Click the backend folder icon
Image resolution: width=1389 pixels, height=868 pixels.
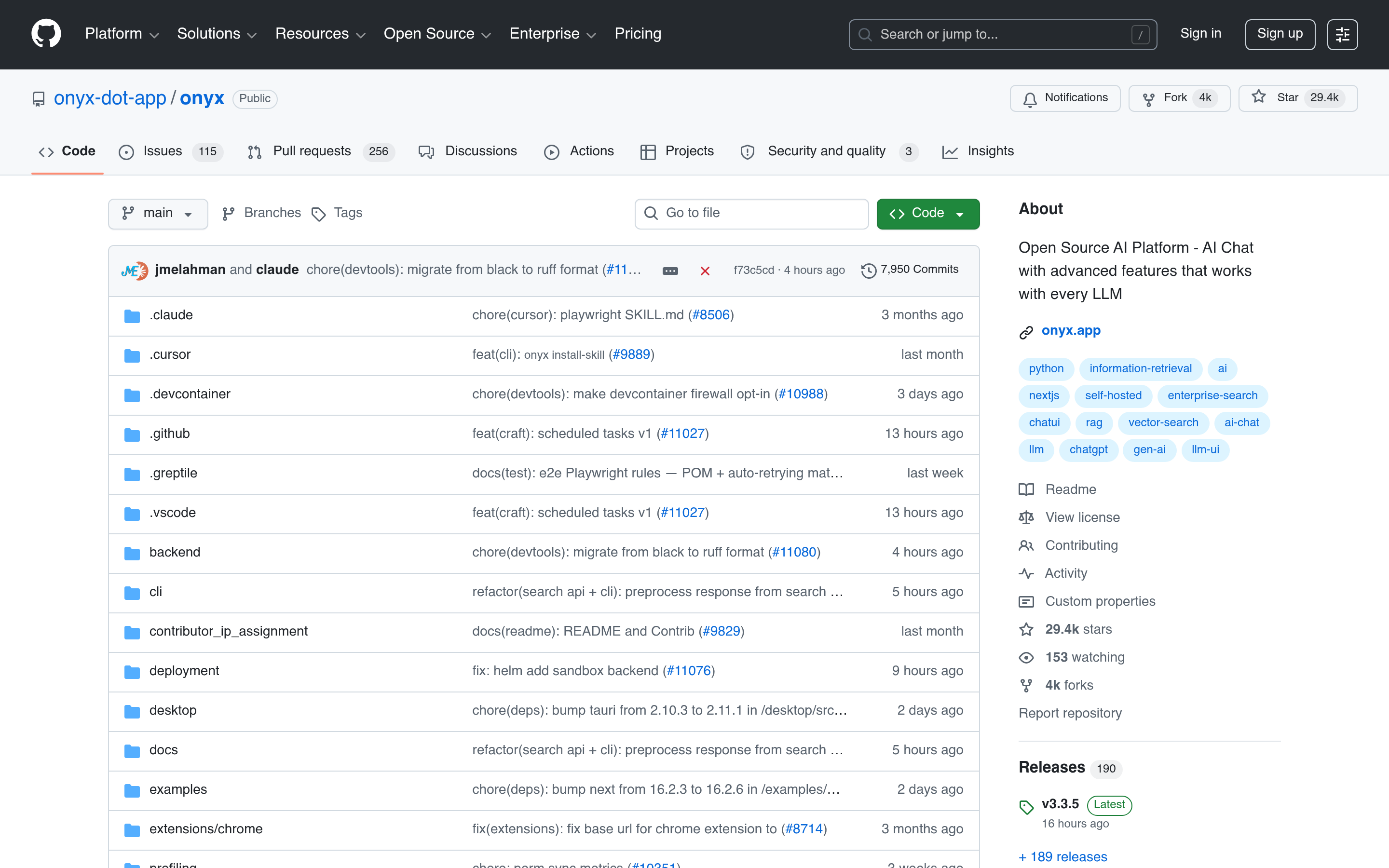132,553
